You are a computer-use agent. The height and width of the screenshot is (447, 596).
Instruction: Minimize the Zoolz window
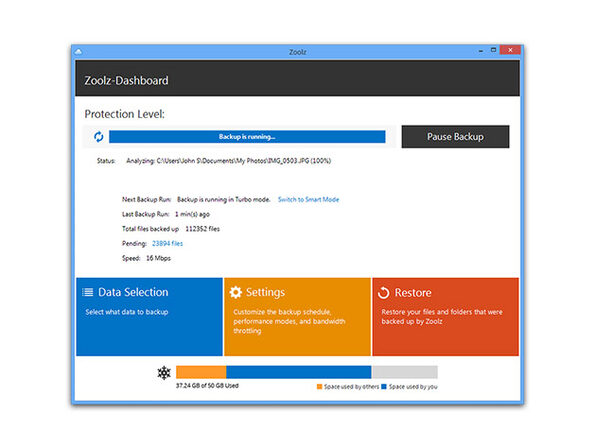(x=481, y=51)
